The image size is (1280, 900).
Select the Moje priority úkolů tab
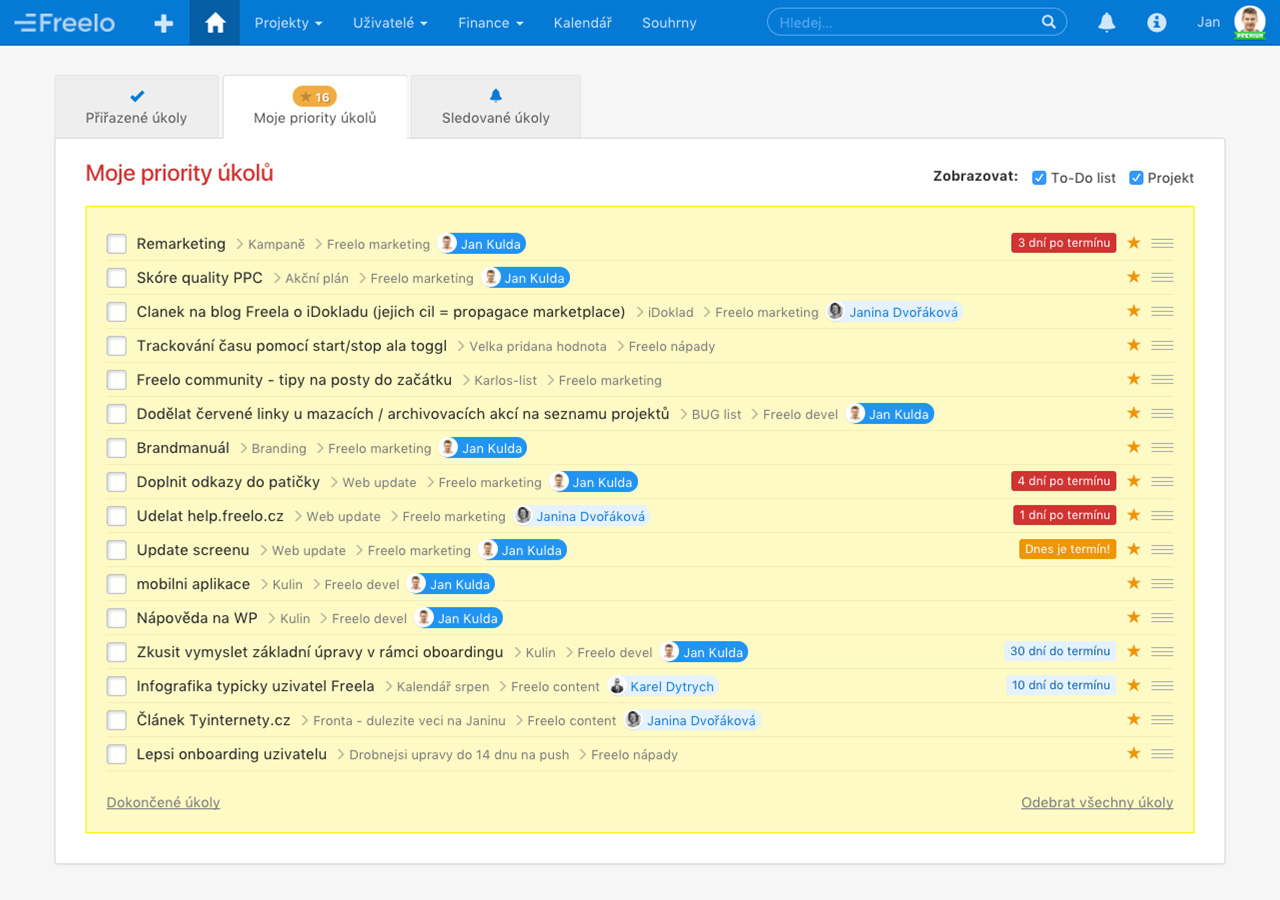[x=315, y=107]
